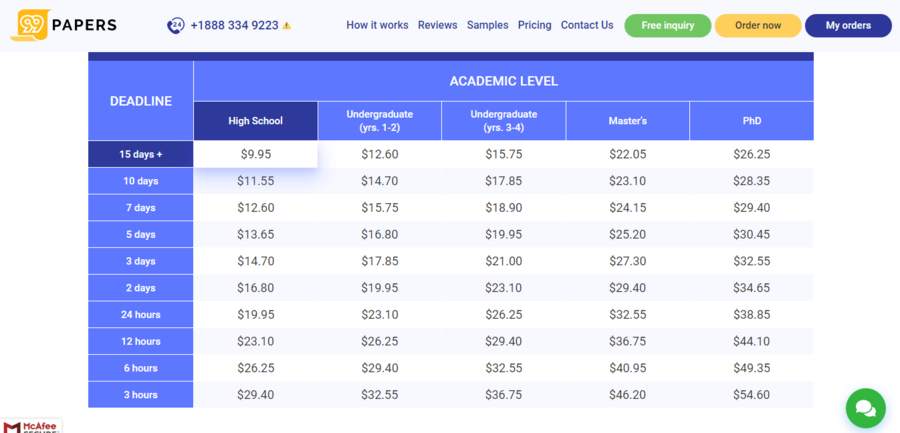Click the 24-hour phone icon

175,26
